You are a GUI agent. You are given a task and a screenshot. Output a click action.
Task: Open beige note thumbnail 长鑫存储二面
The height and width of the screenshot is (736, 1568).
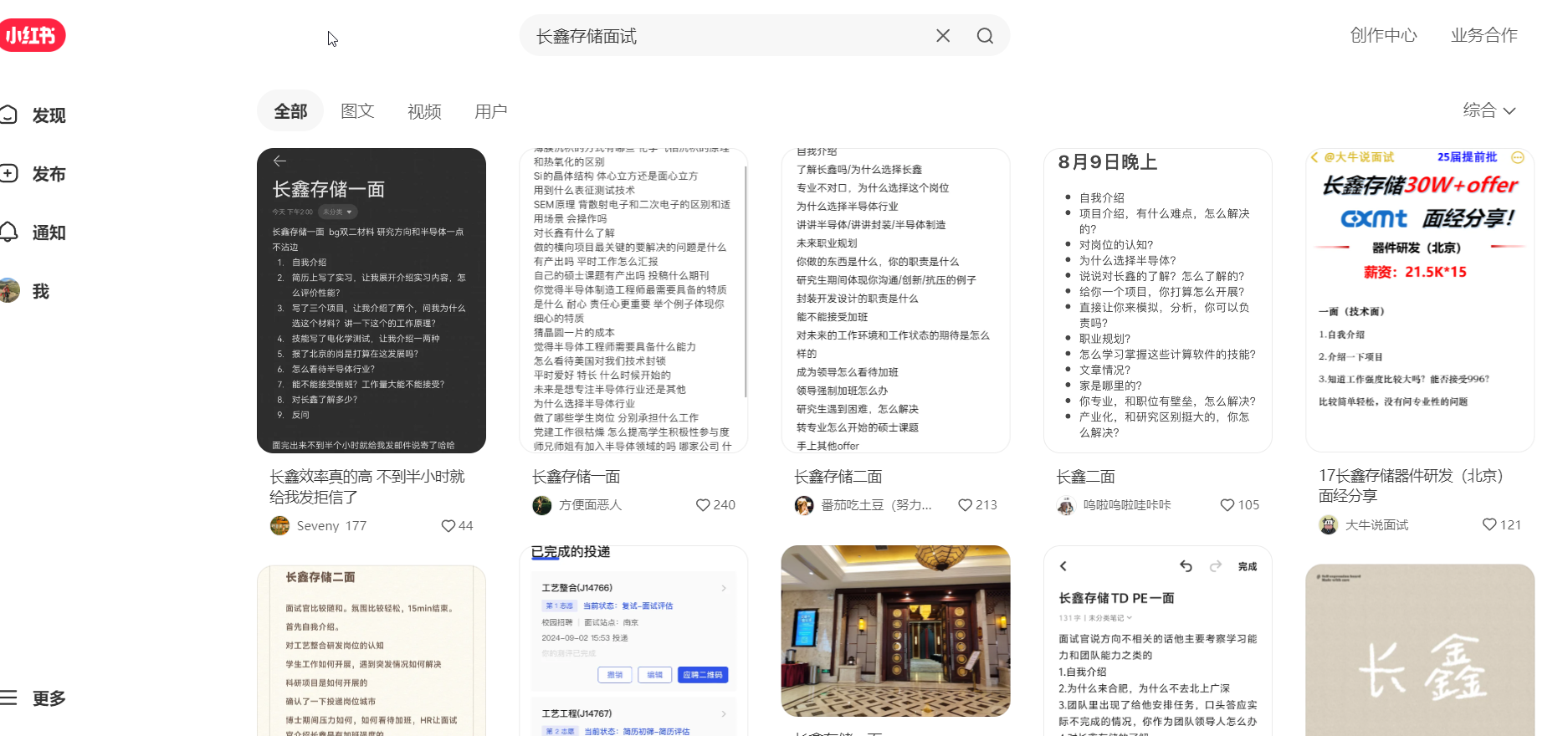click(x=372, y=651)
